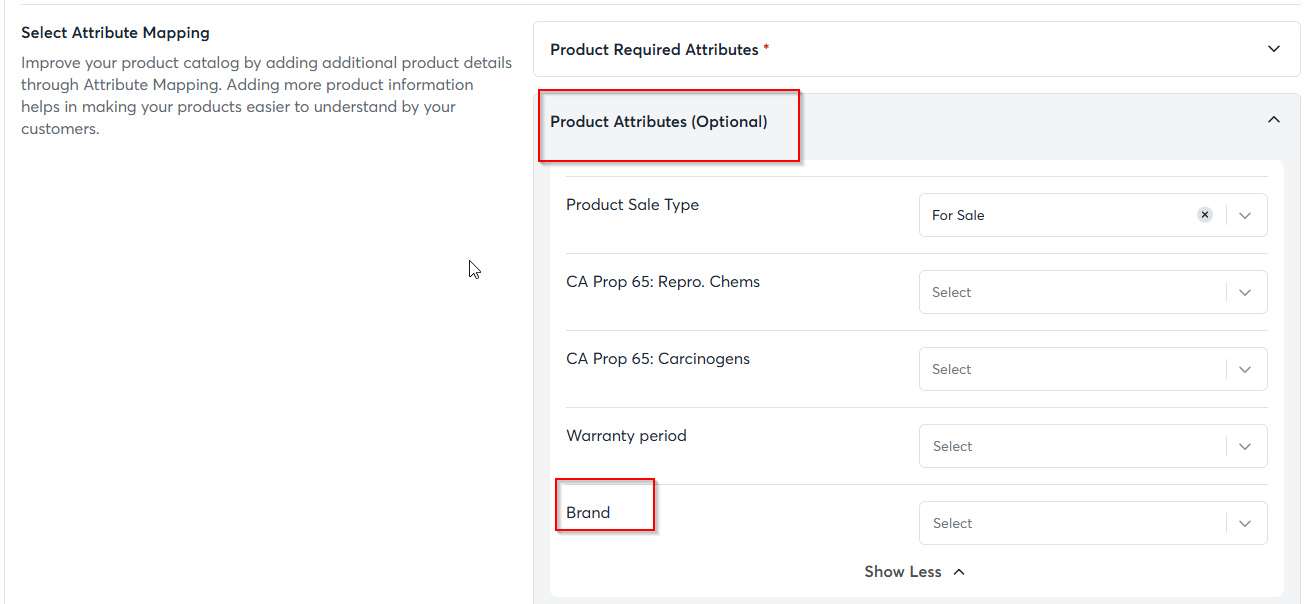Open the Product Sale Type dropdown arrow
1308x604 pixels.
(1245, 215)
